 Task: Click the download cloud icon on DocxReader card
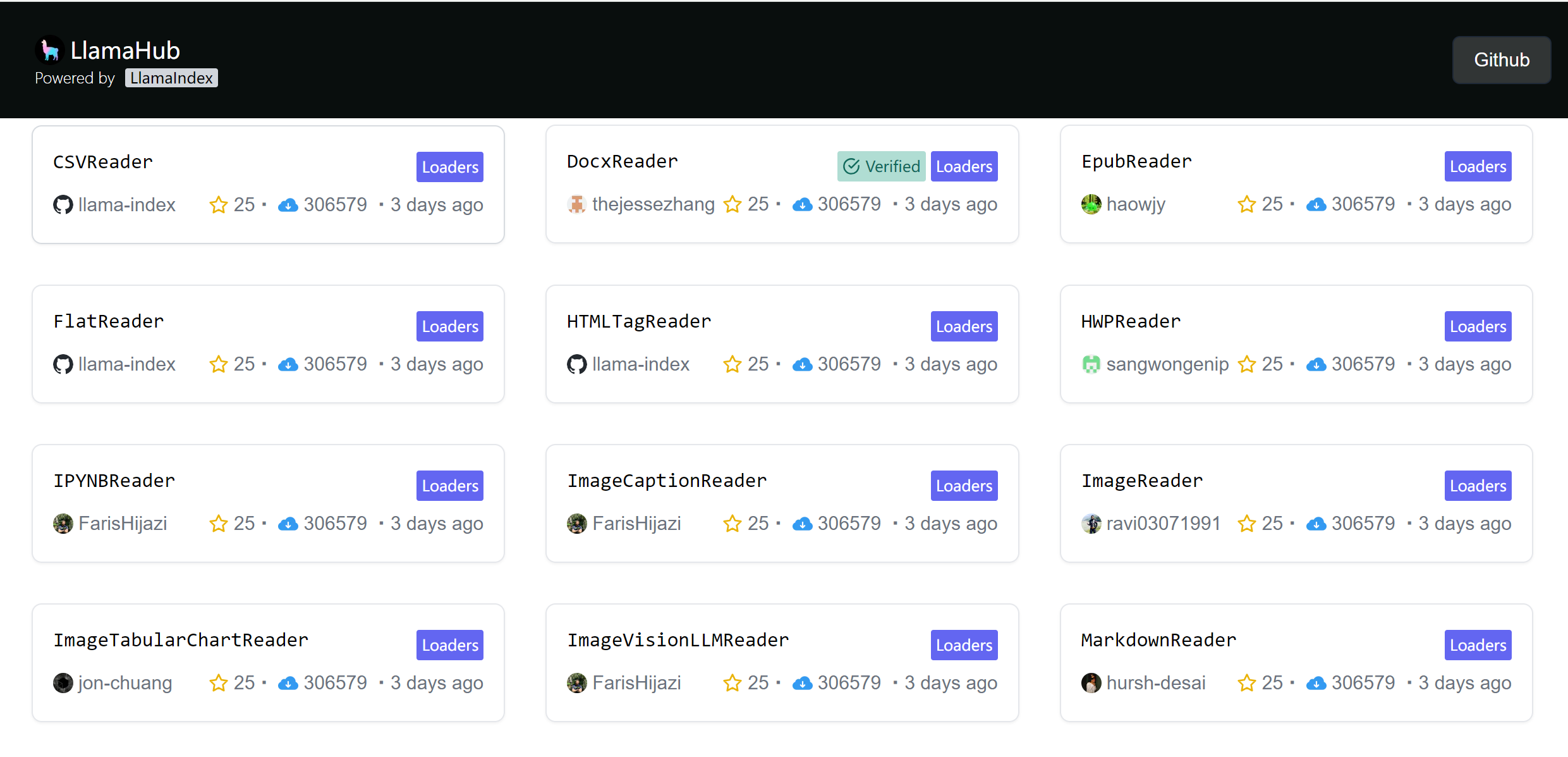click(x=803, y=204)
